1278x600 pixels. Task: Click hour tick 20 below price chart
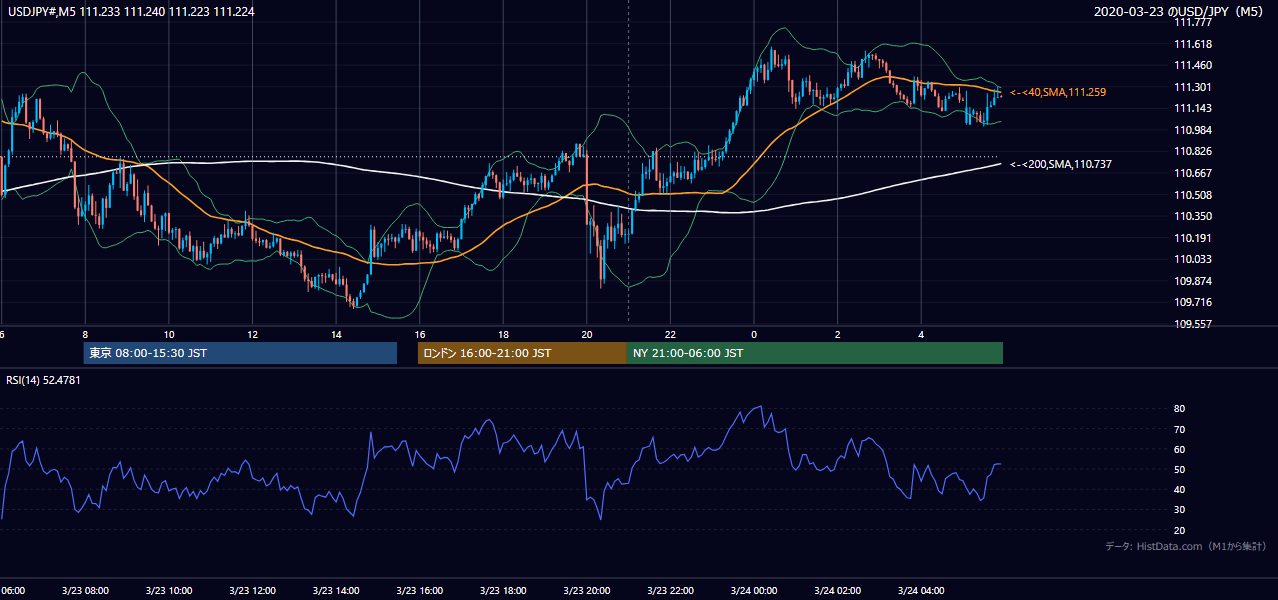[x=587, y=335]
